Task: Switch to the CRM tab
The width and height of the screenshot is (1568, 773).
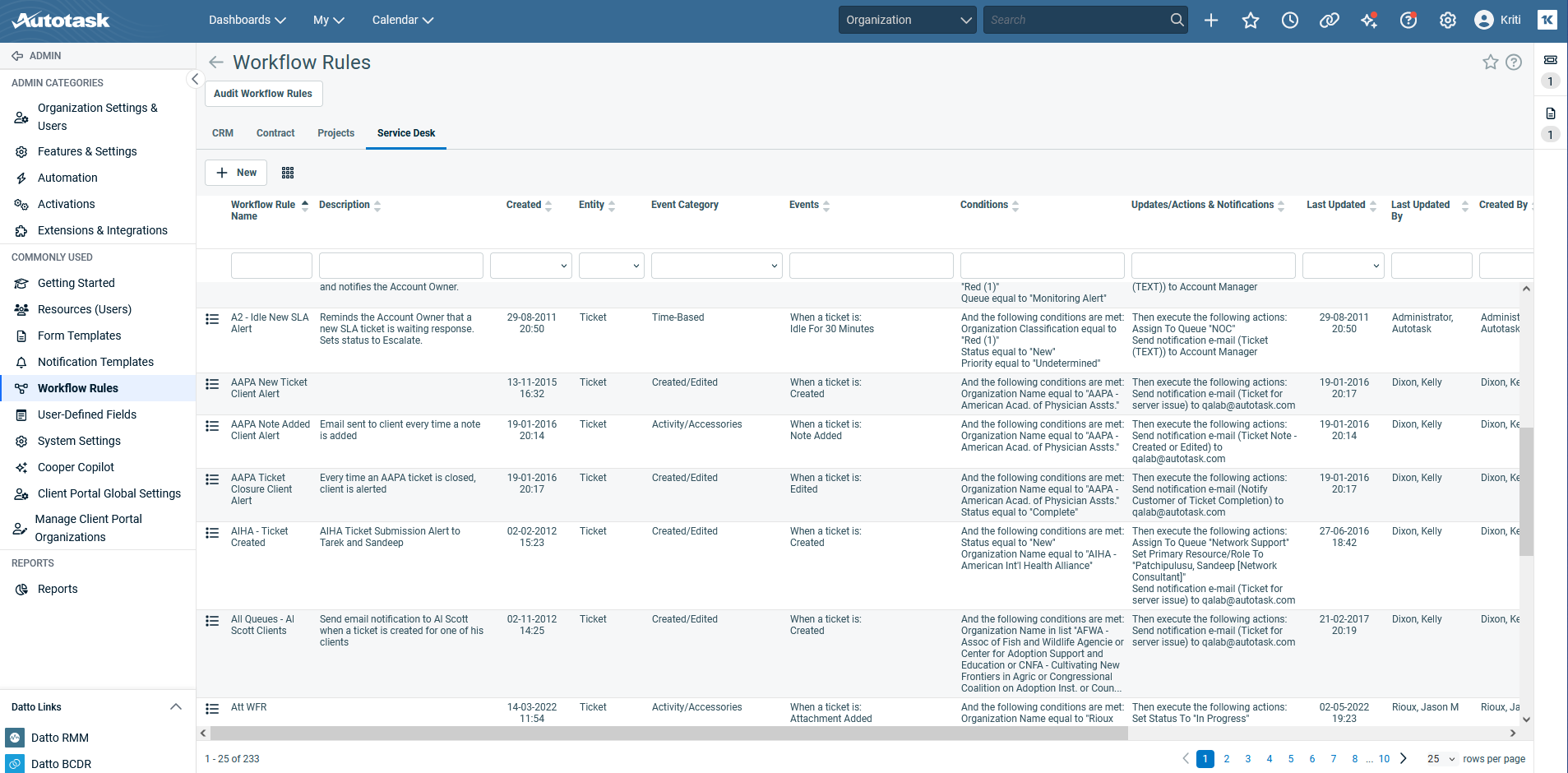Action: pos(223,133)
